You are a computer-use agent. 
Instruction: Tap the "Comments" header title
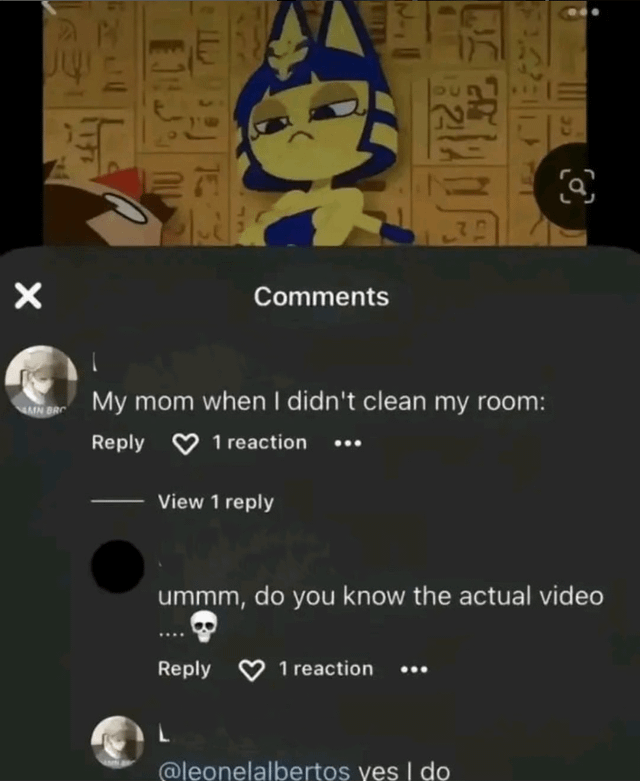point(321,296)
